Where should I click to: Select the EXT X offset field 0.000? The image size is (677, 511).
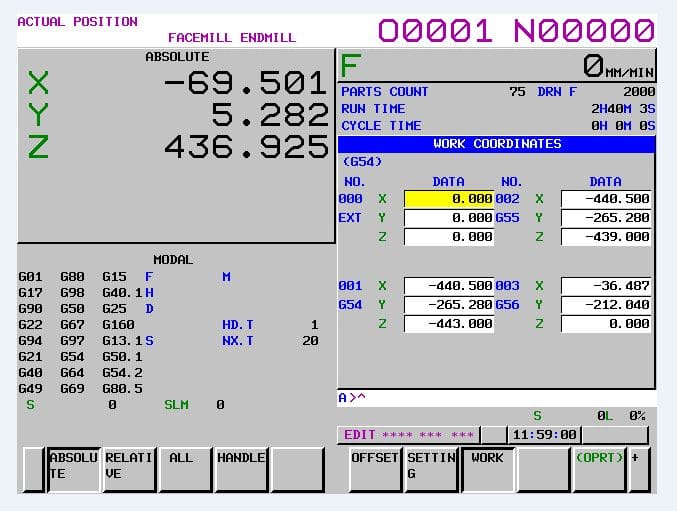click(x=449, y=199)
